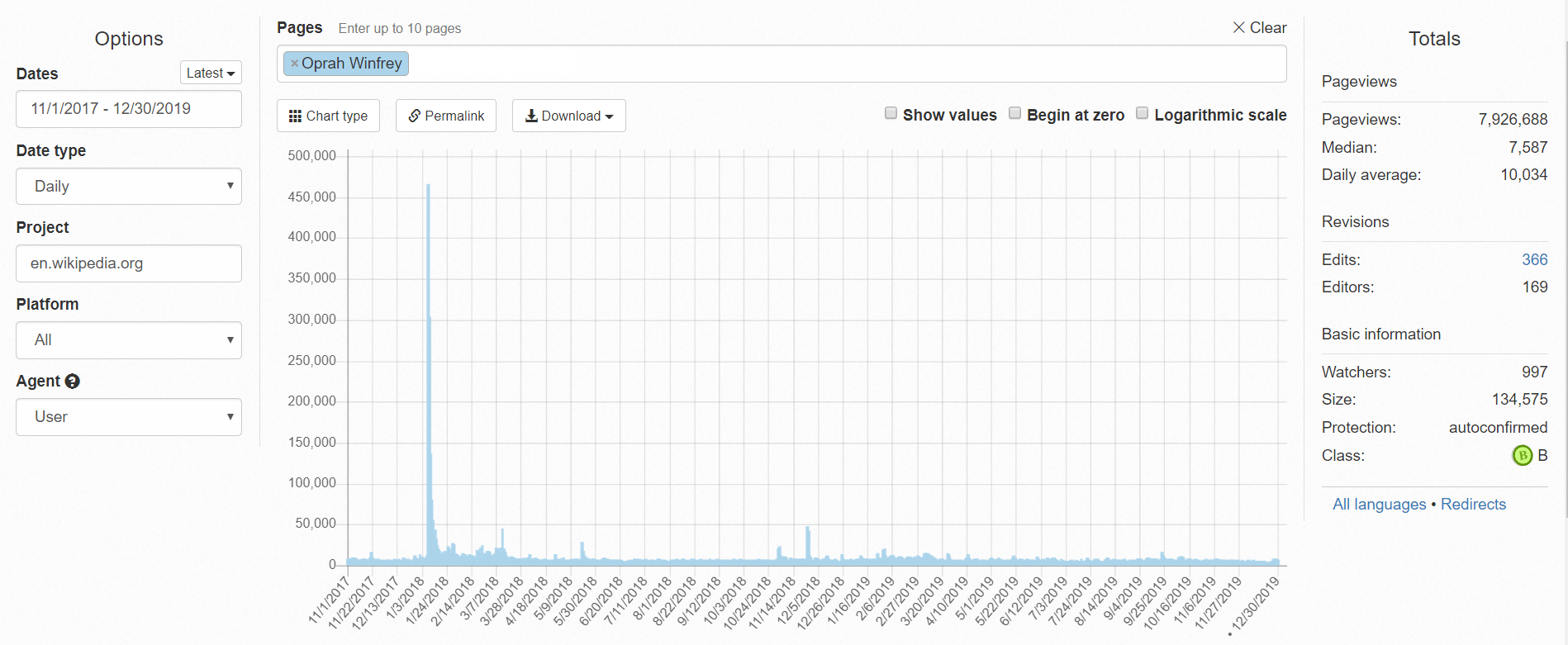Clear all entered pages
Image resolution: width=1568 pixels, height=645 pixels.
click(x=1260, y=27)
